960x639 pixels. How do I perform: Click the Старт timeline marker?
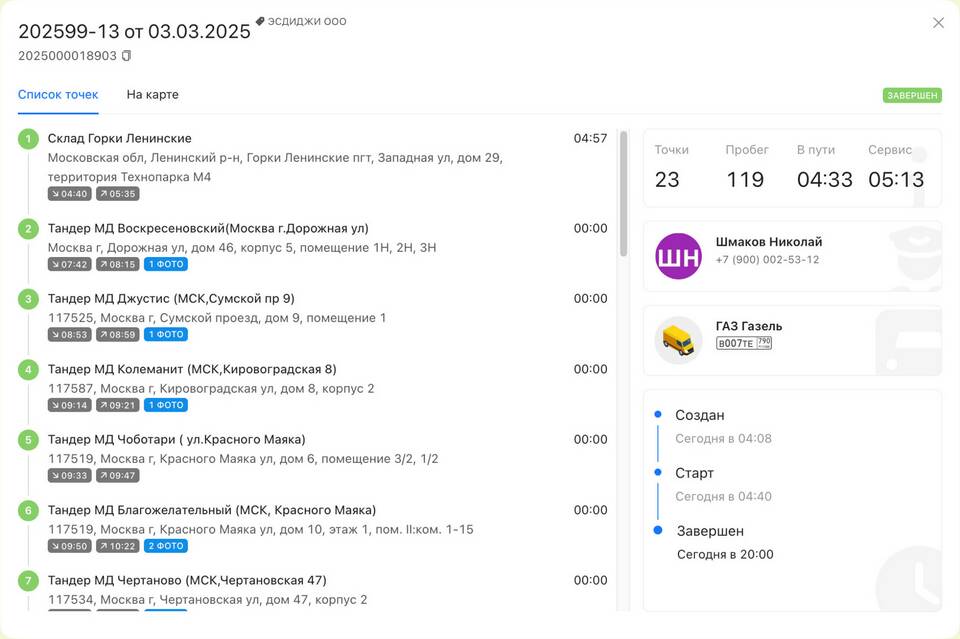coord(658,473)
